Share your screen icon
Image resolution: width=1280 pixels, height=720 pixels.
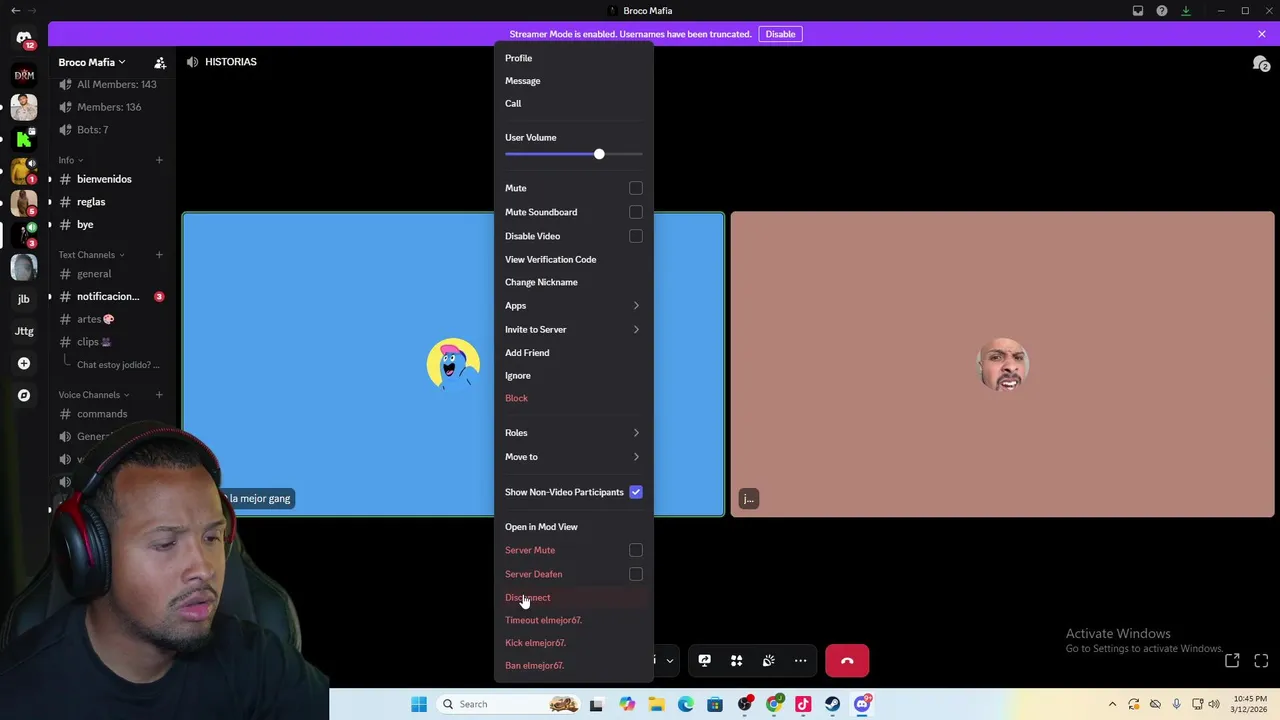[704, 661]
